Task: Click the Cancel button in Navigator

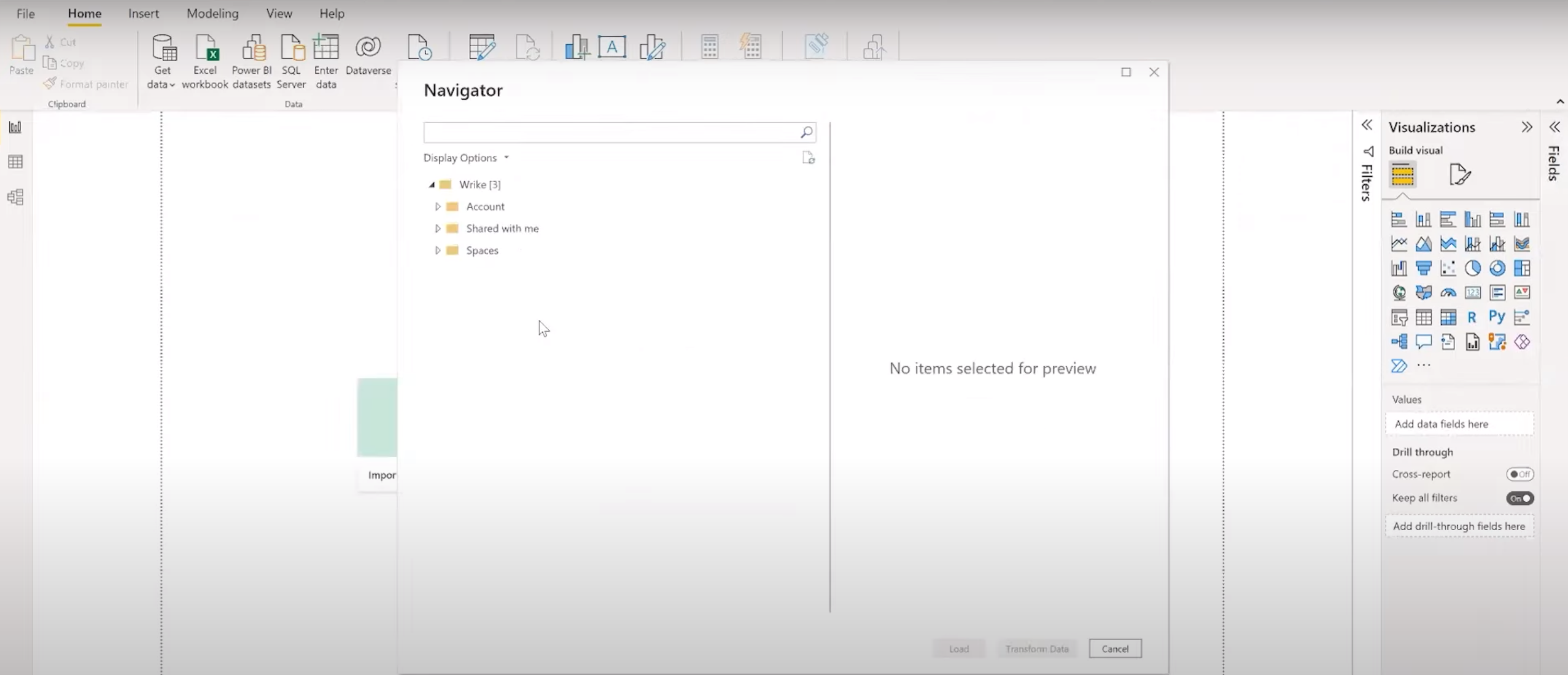Action: (1115, 649)
